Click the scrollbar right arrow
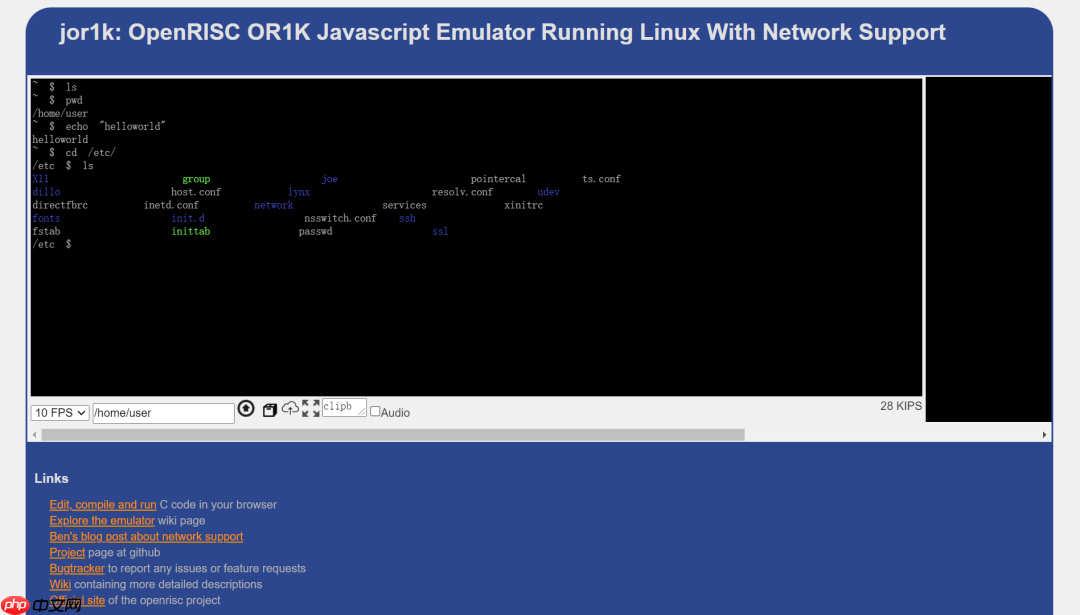Viewport: 1080px width, 615px height. [x=1044, y=435]
